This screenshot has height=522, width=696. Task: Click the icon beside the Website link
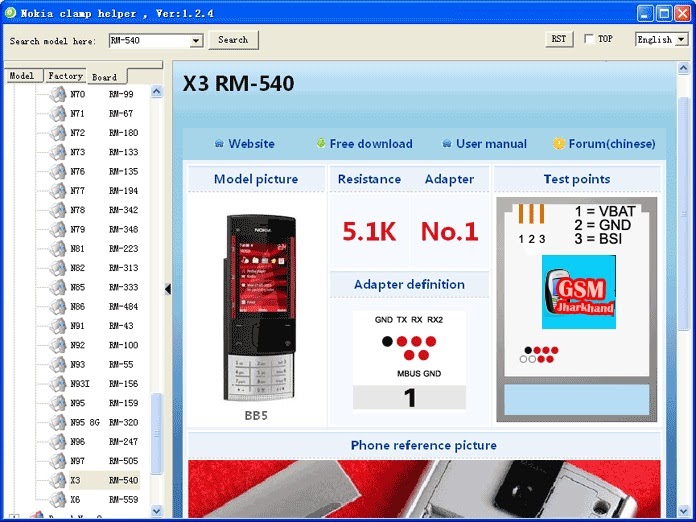[x=219, y=144]
